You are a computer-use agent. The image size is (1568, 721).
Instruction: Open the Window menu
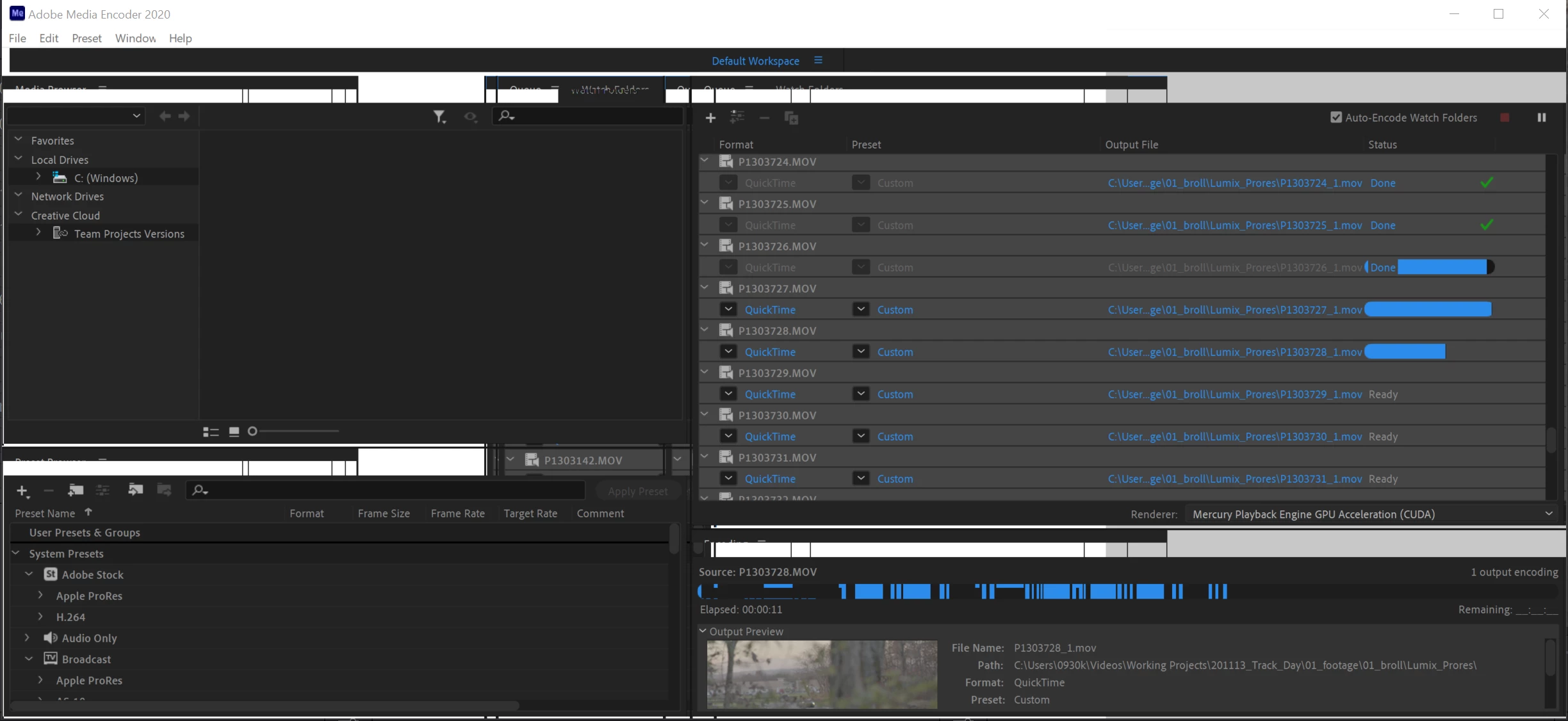point(135,38)
